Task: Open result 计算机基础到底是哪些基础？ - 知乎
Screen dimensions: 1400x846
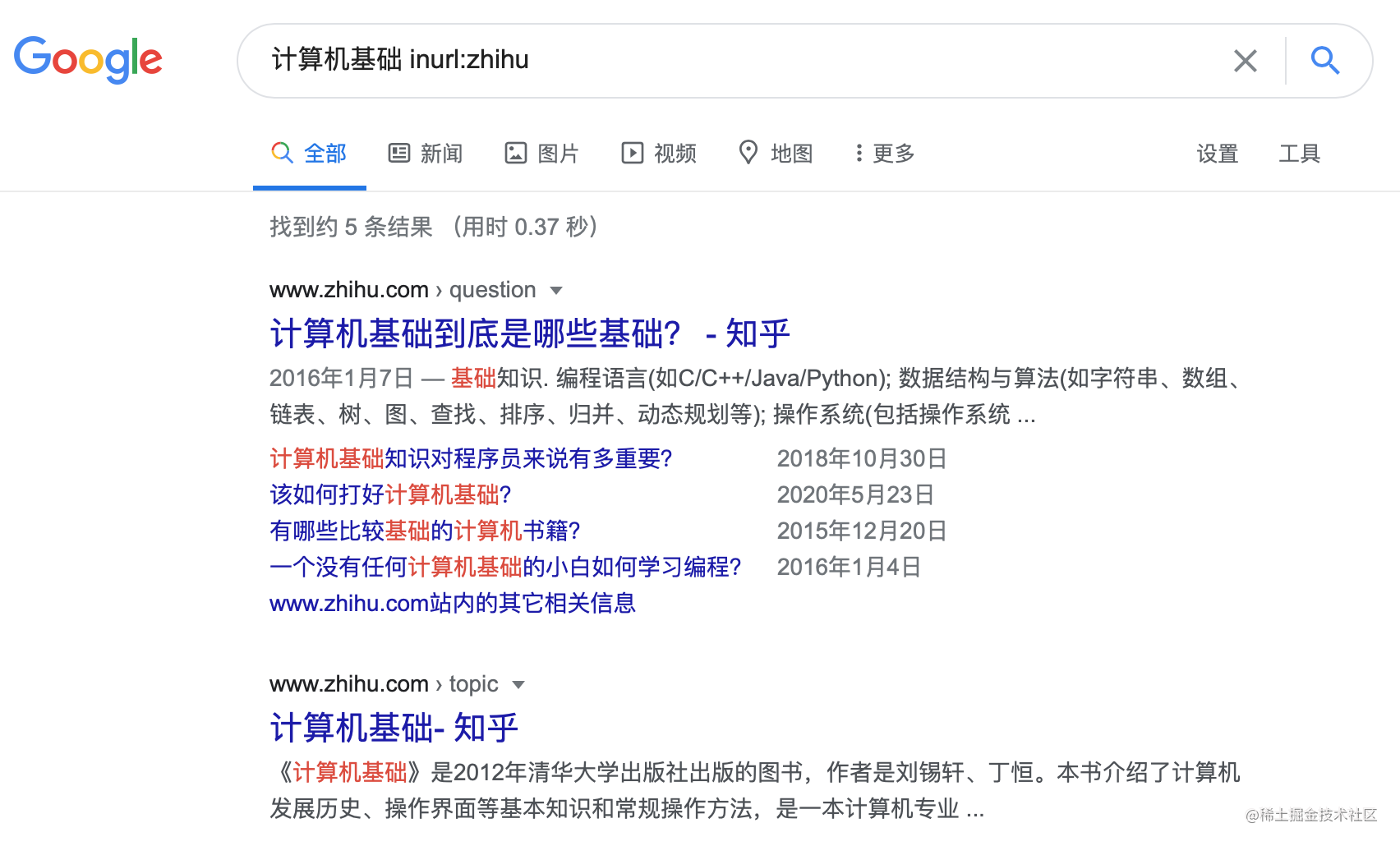Action: point(530,334)
